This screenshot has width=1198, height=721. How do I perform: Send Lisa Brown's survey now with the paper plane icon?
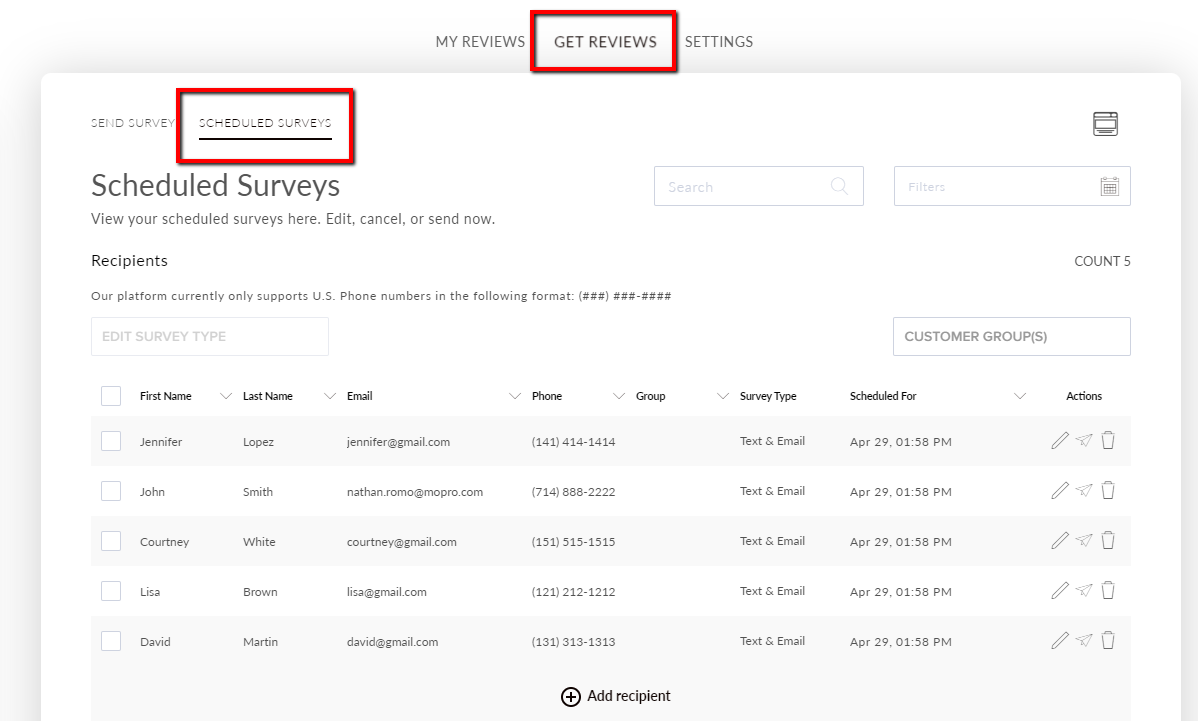pyautogui.click(x=1084, y=590)
